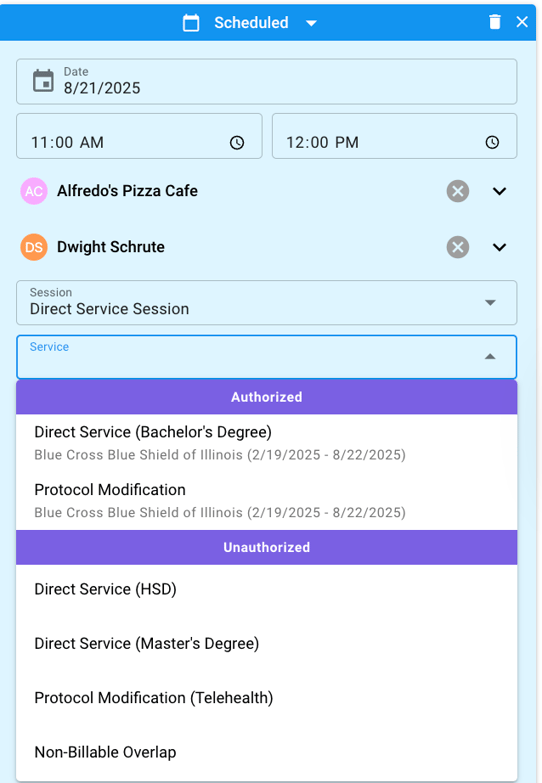Select Direct Service (Bachelor's Degree) option
Image resolution: width=542 pixels, height=783 pixels.
pyautogui.click(x=266, y=443)
